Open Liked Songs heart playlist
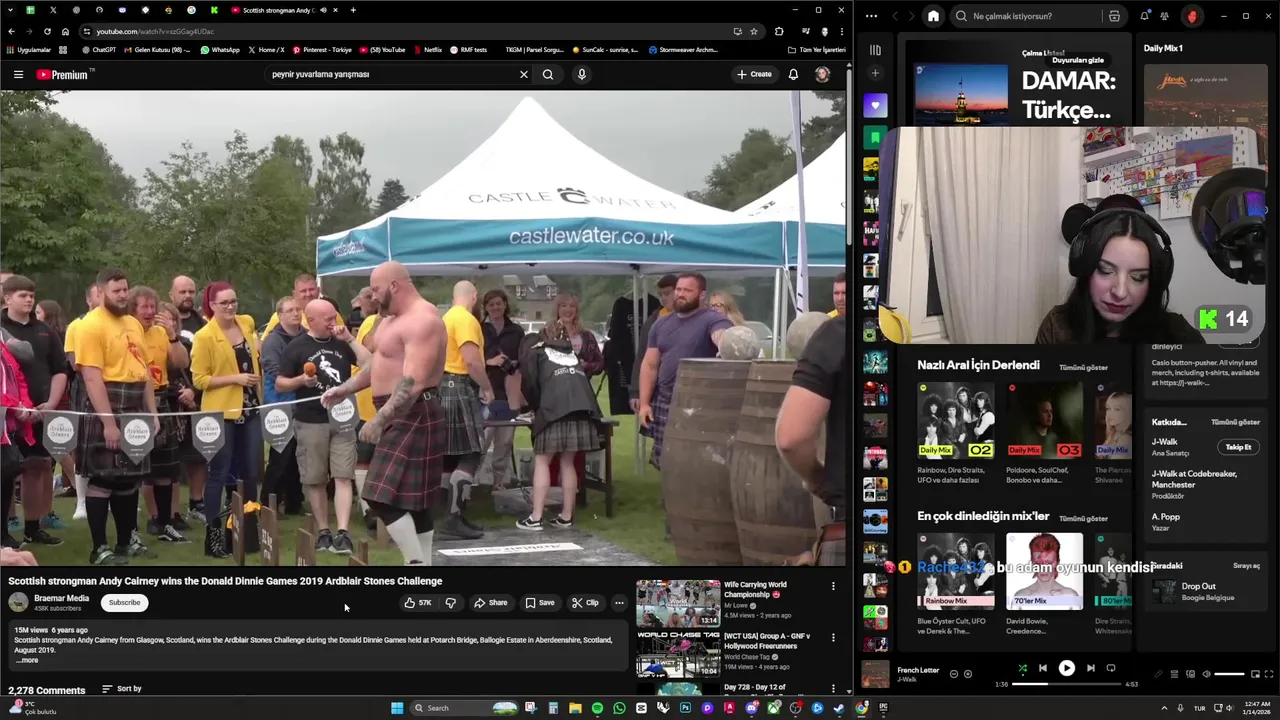Screen dimensions: 1280x720 (875, 105)
